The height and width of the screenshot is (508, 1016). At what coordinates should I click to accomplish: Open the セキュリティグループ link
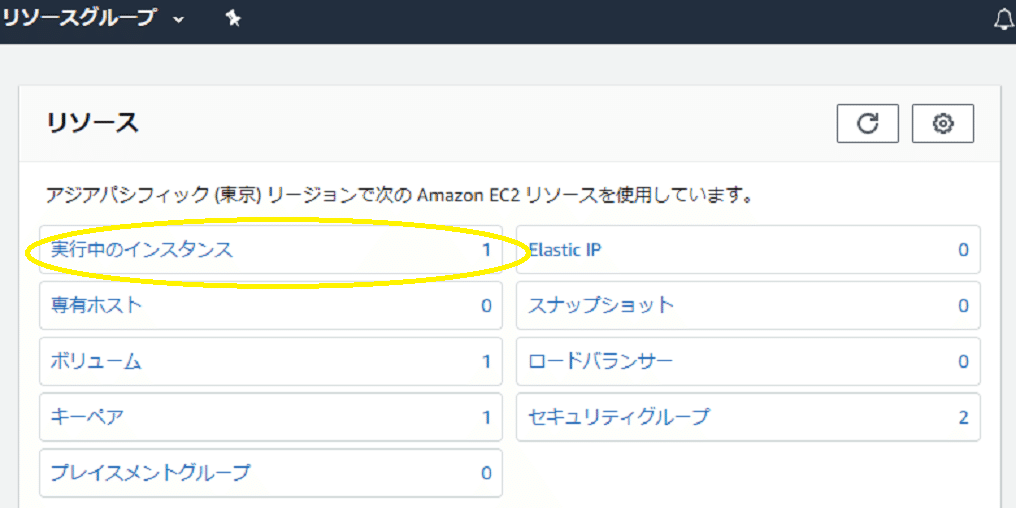[x=619, y=417]
